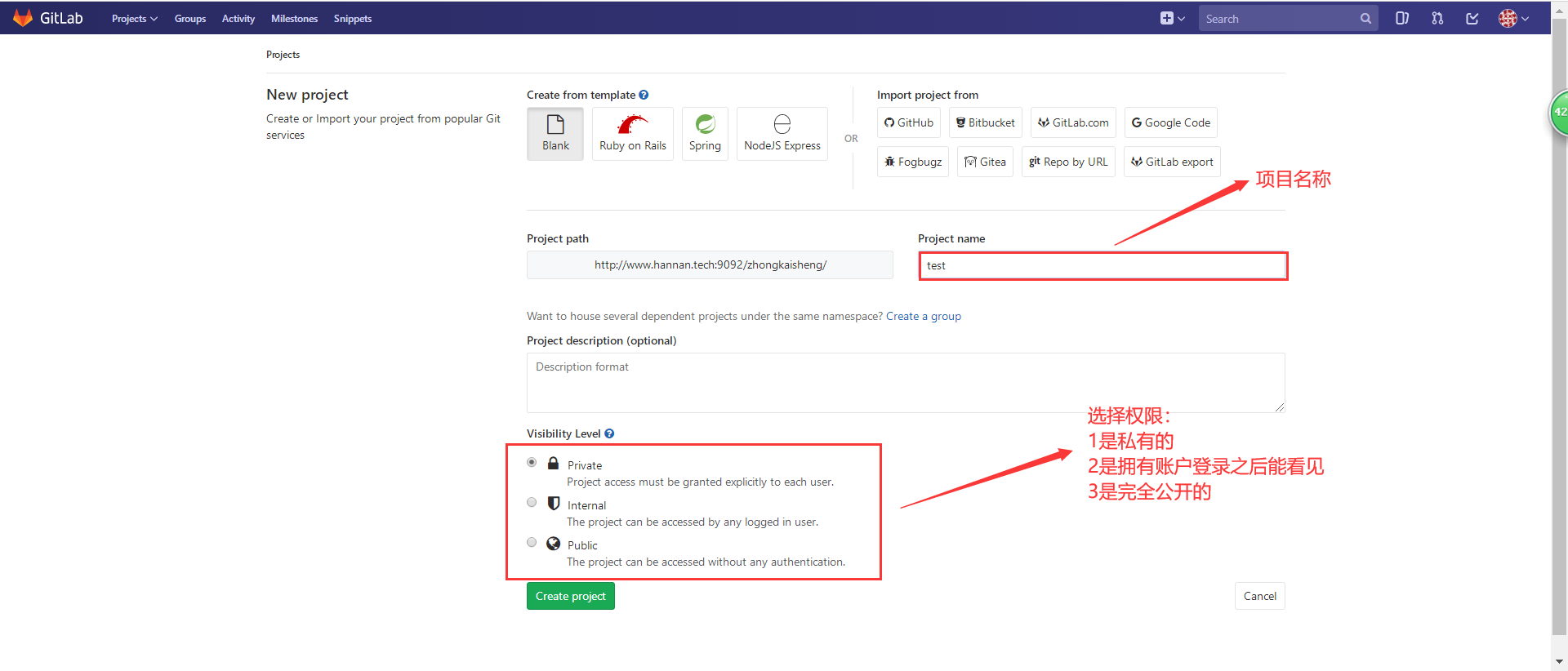The image size is (1568, 671).
Task: Click the Project description text area
Action: [906, 383]
